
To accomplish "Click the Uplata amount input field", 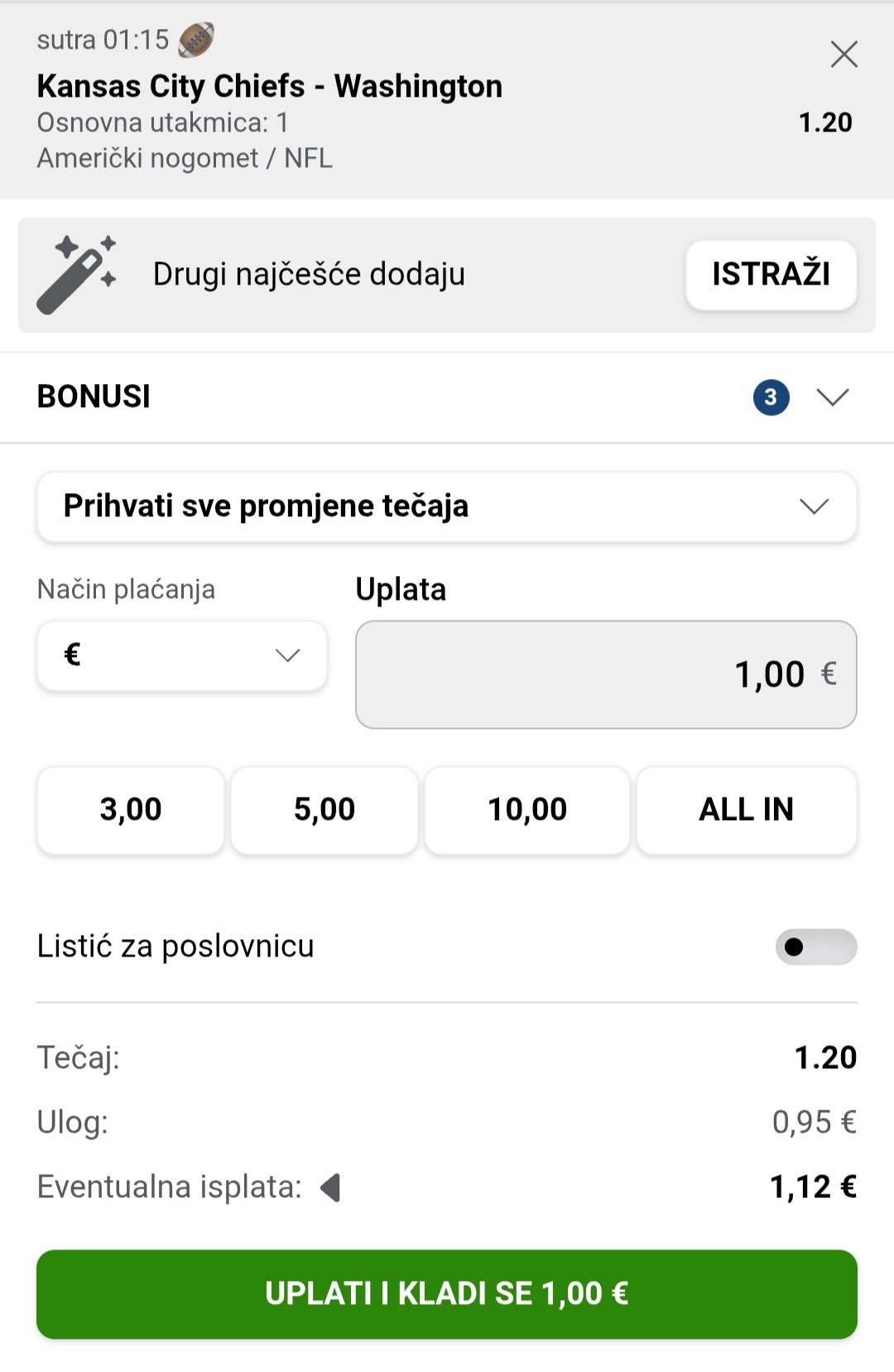I will (605, 674).
